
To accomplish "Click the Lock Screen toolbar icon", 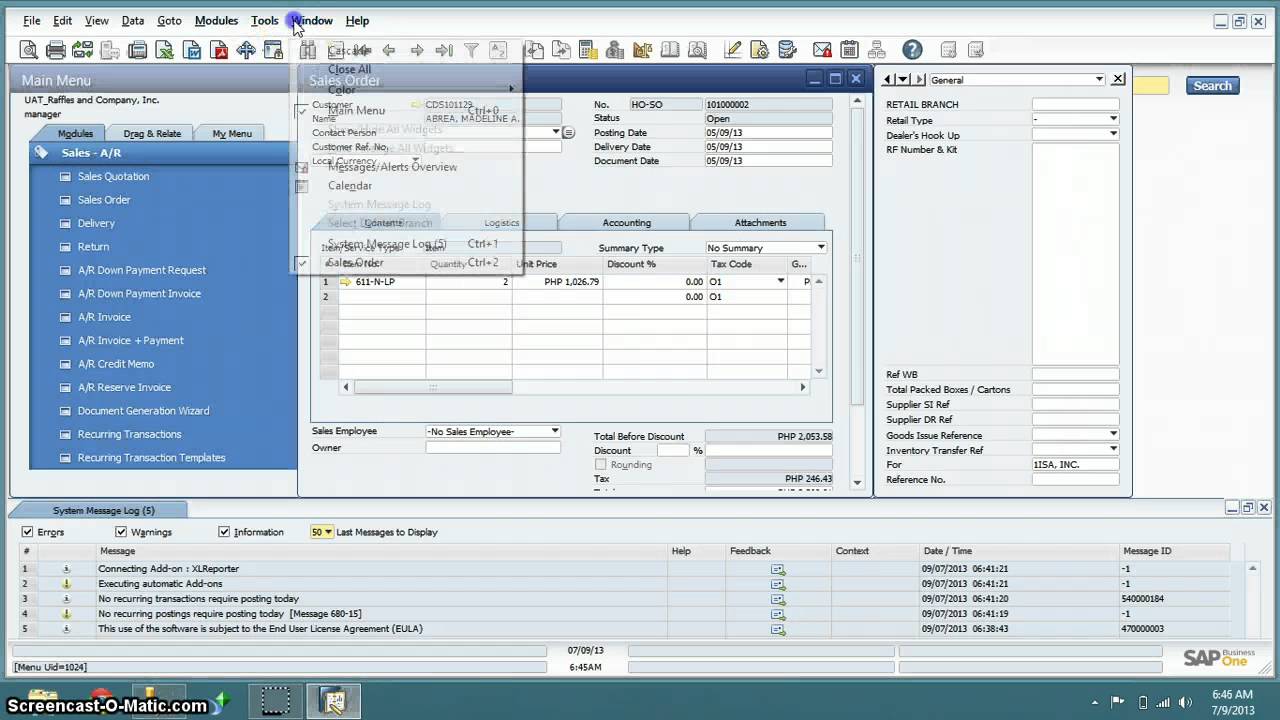I will 273,50.
